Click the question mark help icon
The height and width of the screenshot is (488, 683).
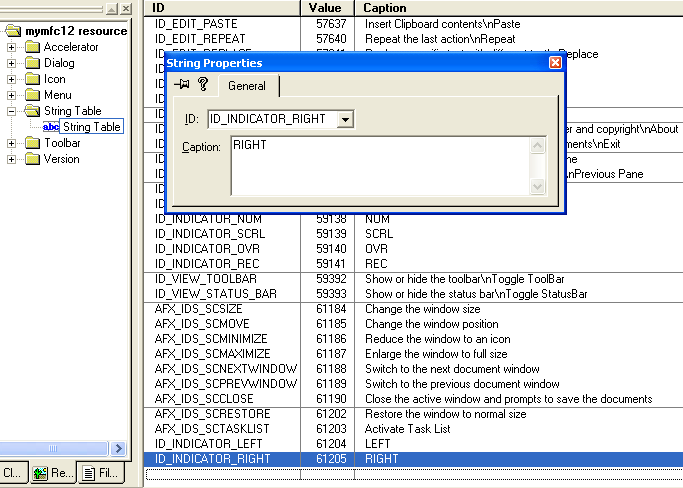click(202, 85)
